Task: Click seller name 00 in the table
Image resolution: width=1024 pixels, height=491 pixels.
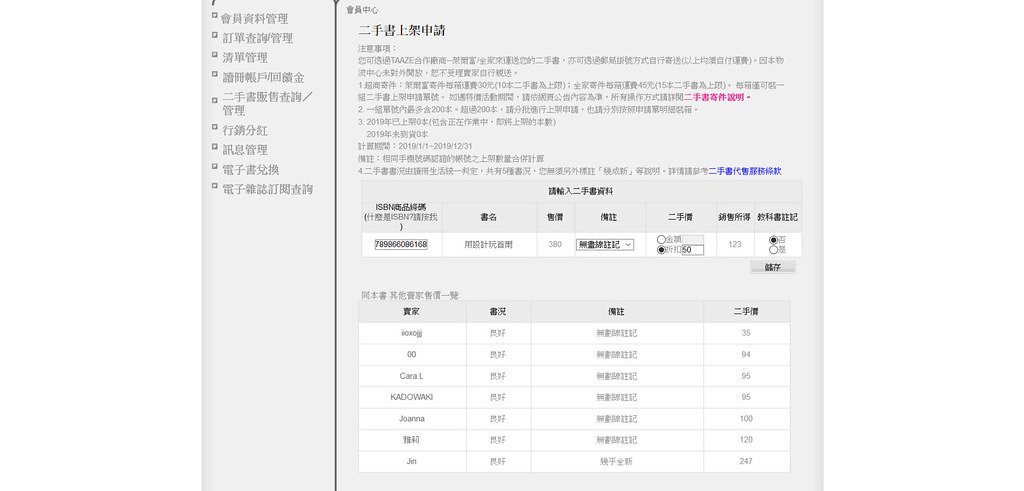Action: 411,355
